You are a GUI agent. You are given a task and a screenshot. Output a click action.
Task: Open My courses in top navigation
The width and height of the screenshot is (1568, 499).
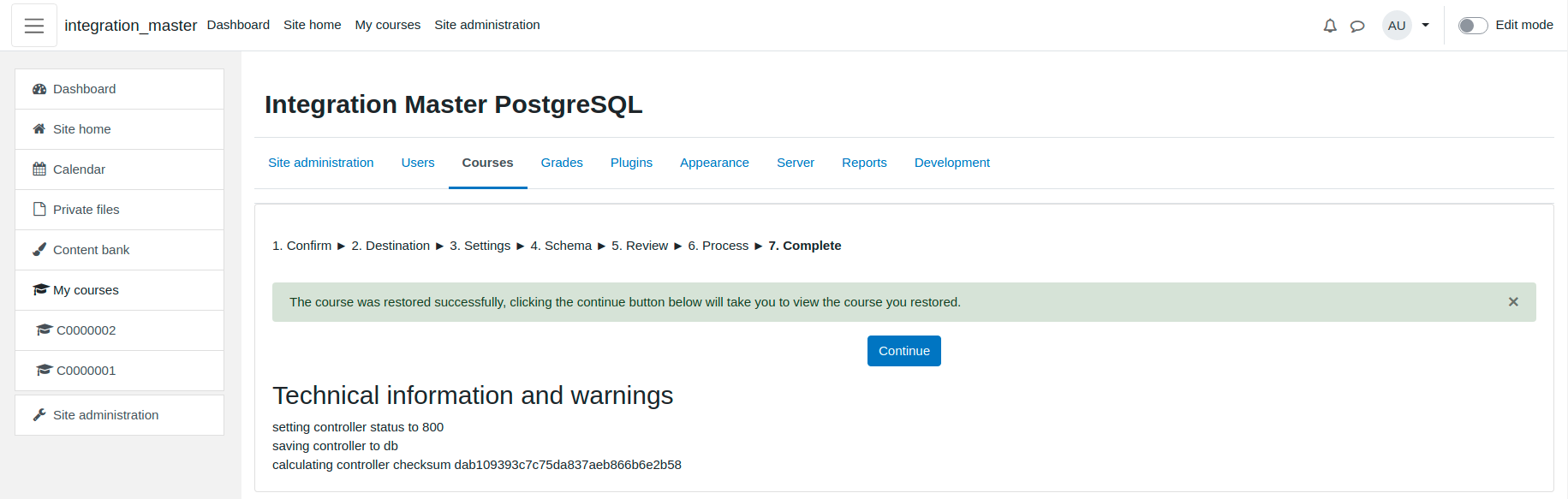point(388,25)
